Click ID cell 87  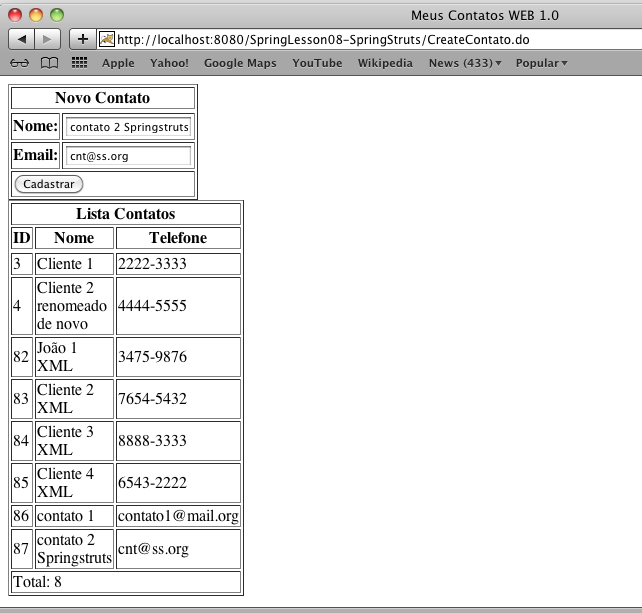[22, 549]
